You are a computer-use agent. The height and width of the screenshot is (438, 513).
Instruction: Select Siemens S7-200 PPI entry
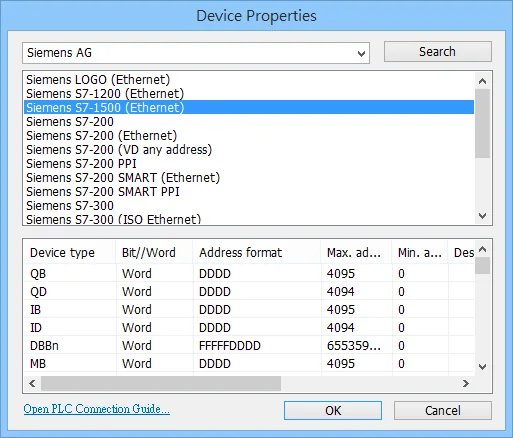pos(249,164)
